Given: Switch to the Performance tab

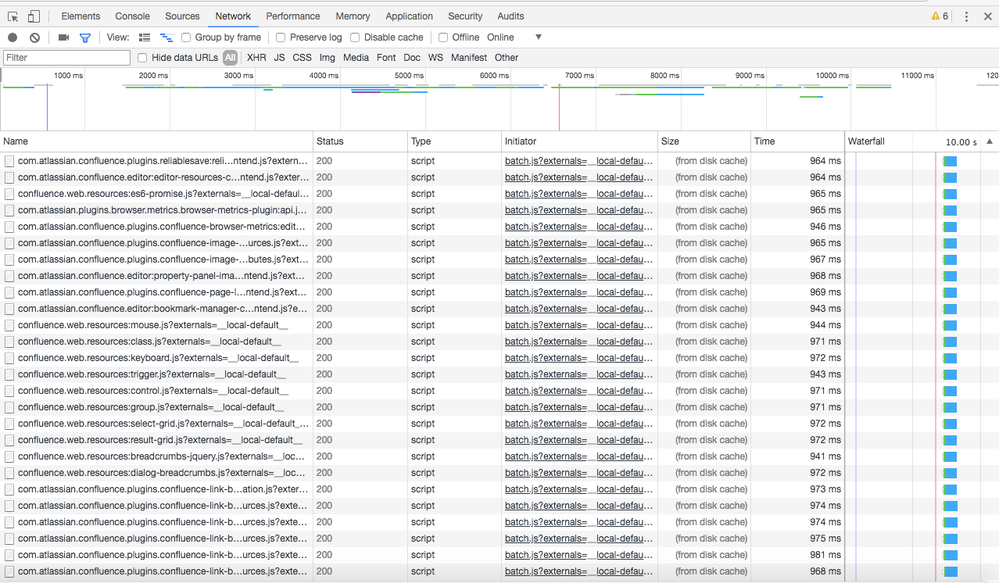Looking at the screenshot, I should (293, 16).
